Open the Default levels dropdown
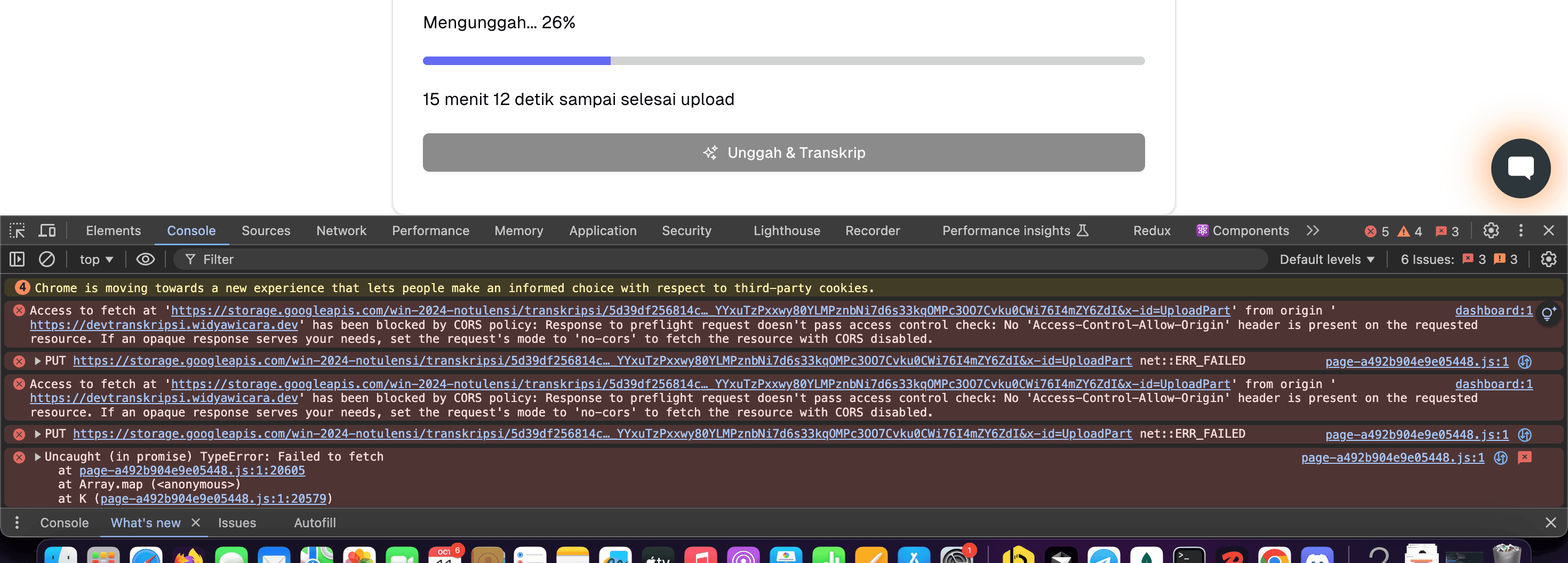 pos(1327,259)
